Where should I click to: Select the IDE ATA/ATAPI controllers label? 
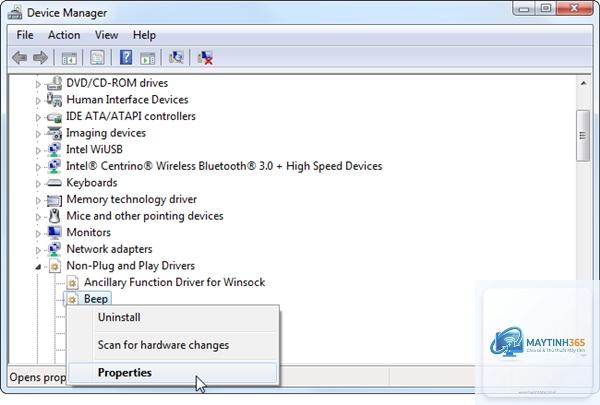[x=131, y=116]
